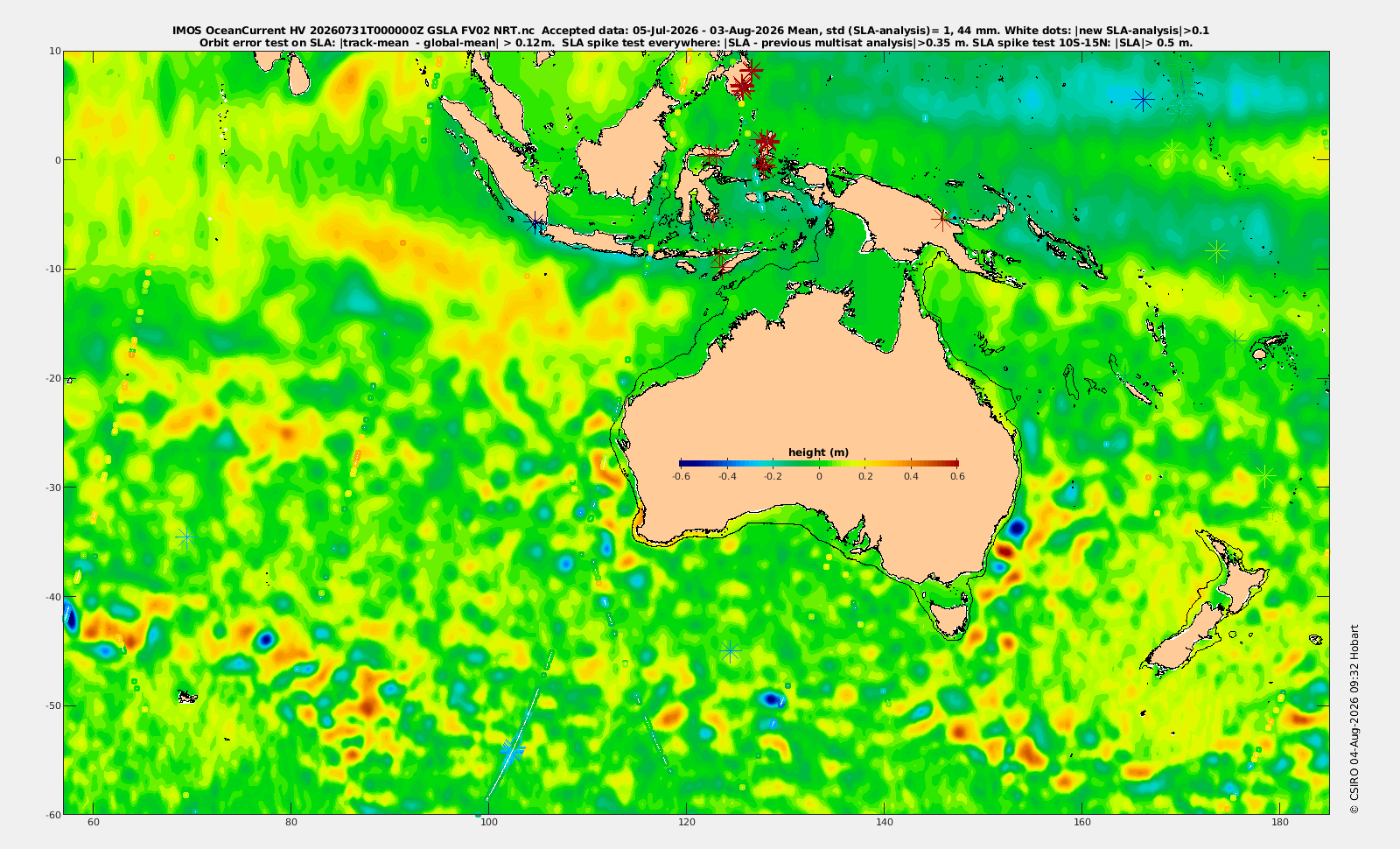The width and height of the screenshot is (1400, 849).
Task: Click the latitude -60 y-axis label
Action: (53, 814)
